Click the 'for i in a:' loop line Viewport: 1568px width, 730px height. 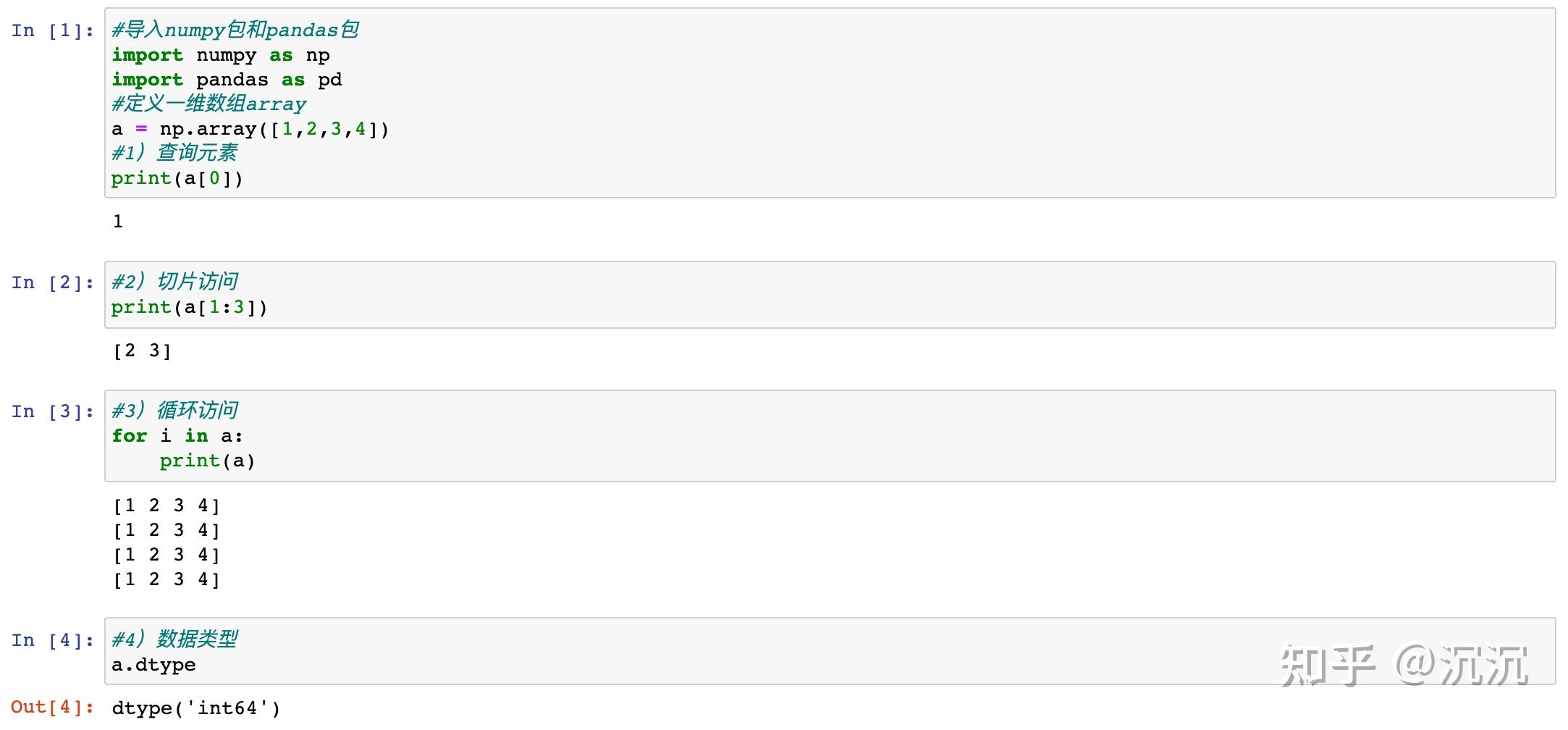pos(177,436)
